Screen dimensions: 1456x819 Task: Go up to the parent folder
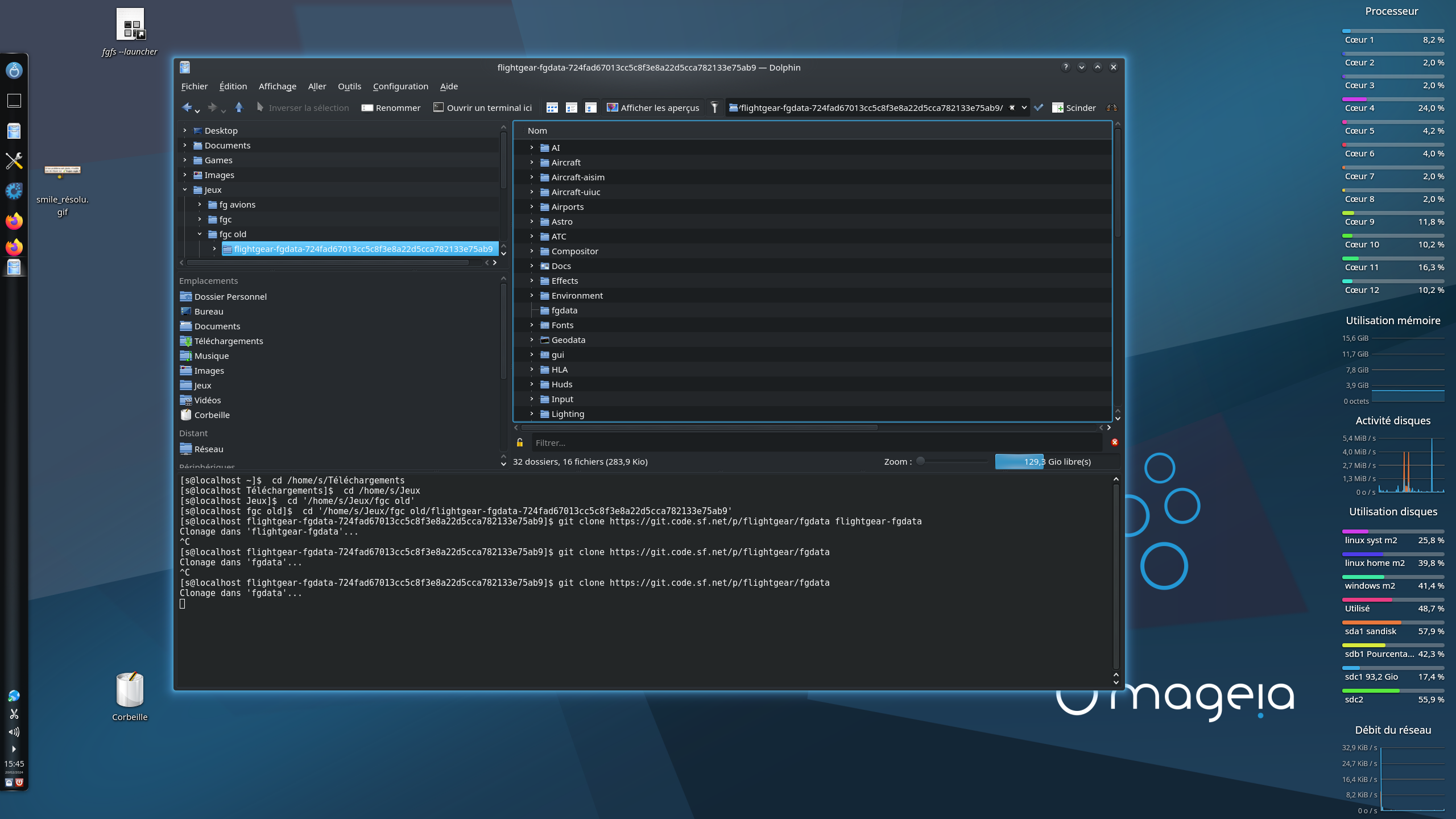(x=239, y=107)
